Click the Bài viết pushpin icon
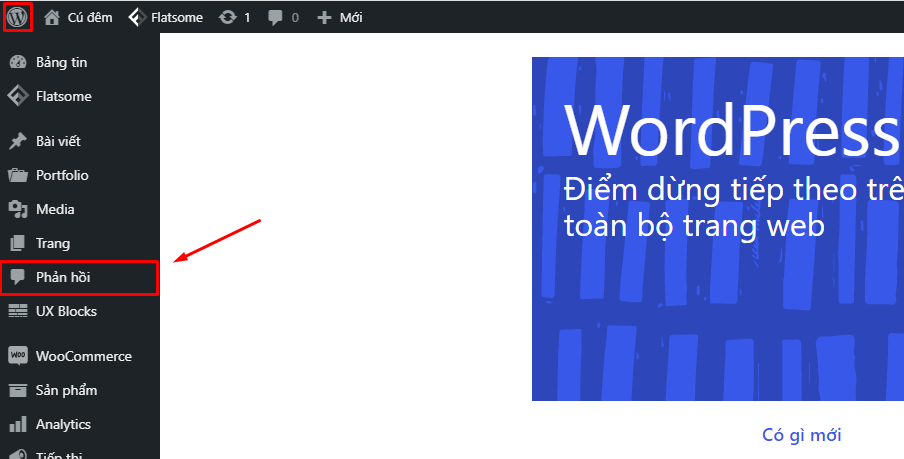This screenshot has width=904, height=459. pyautogui.click(x=17, y=141)
